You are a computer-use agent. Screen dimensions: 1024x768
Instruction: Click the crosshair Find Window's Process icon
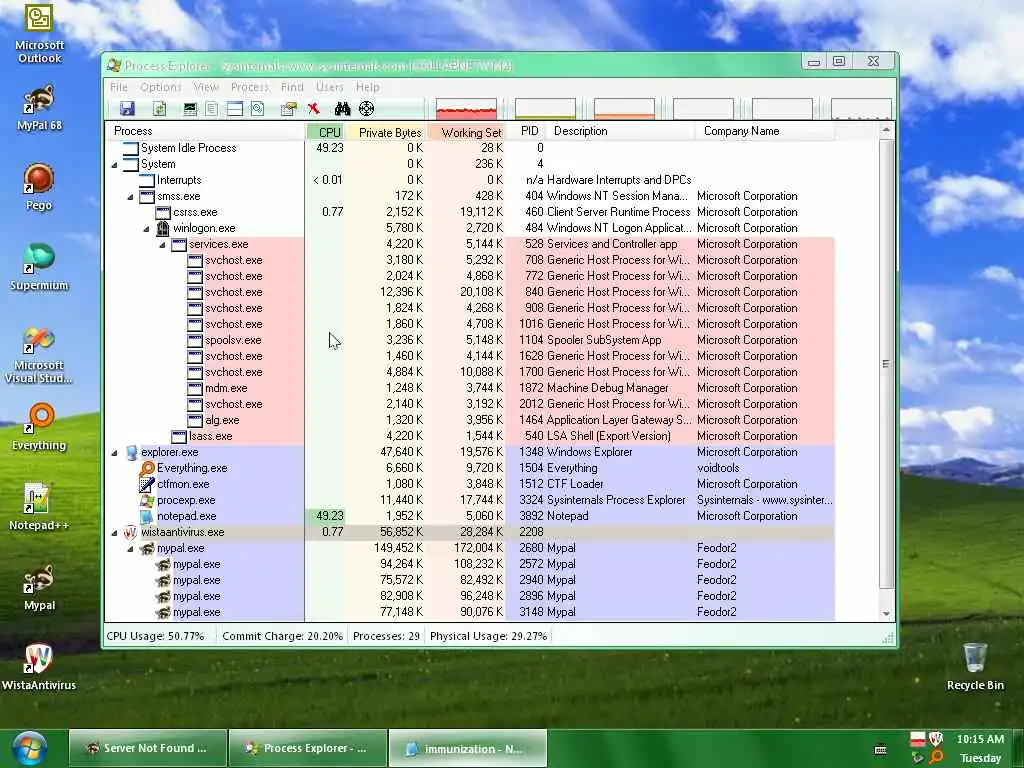click(366, 108)
